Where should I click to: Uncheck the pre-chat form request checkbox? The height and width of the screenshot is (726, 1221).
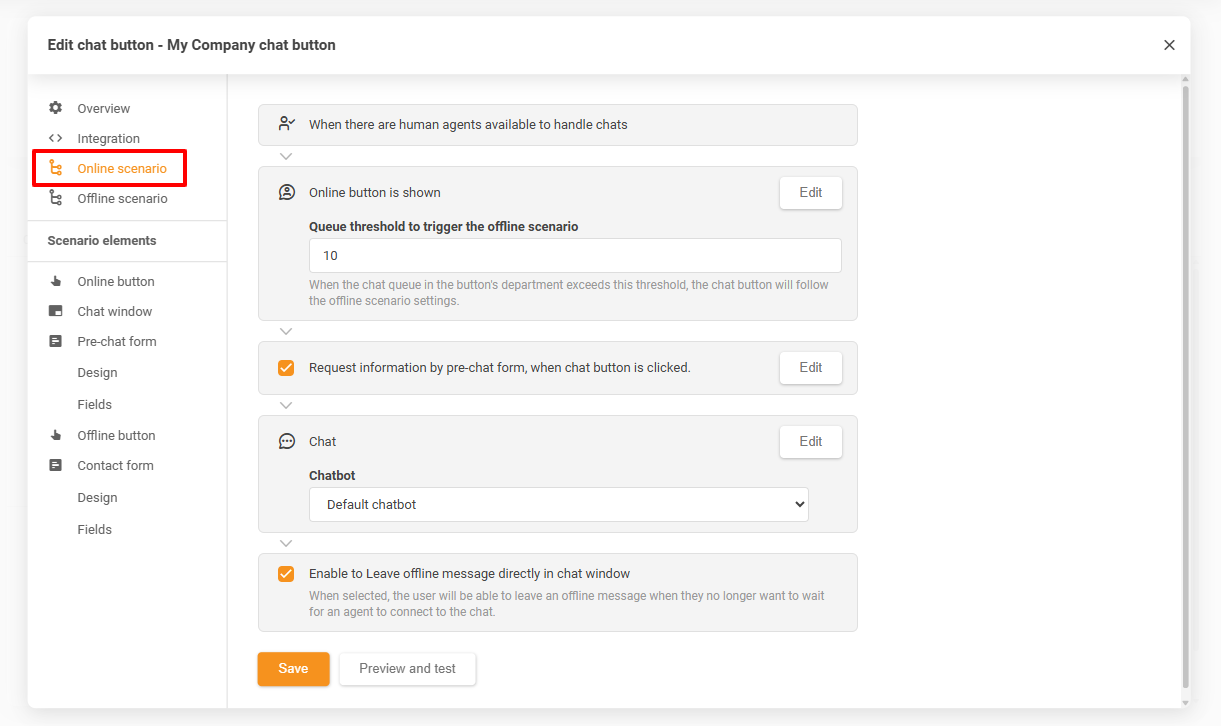pyautogui.click(x=286, y=367)
